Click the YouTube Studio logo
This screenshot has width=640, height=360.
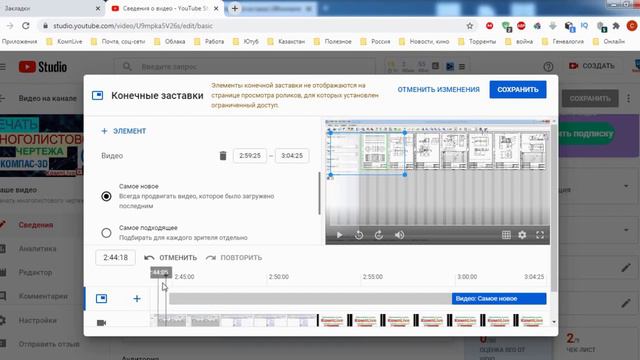[x=43, y=67]
